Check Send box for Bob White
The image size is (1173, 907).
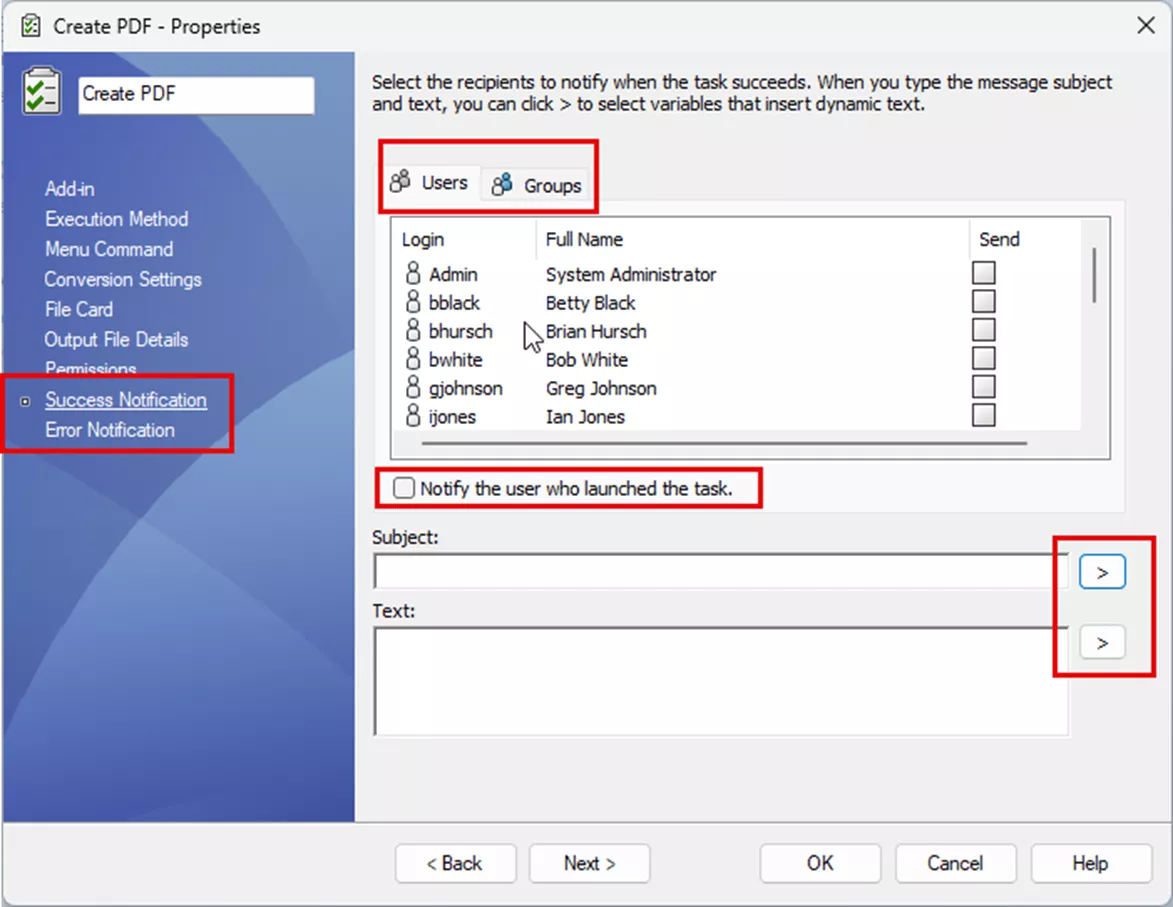983,358
